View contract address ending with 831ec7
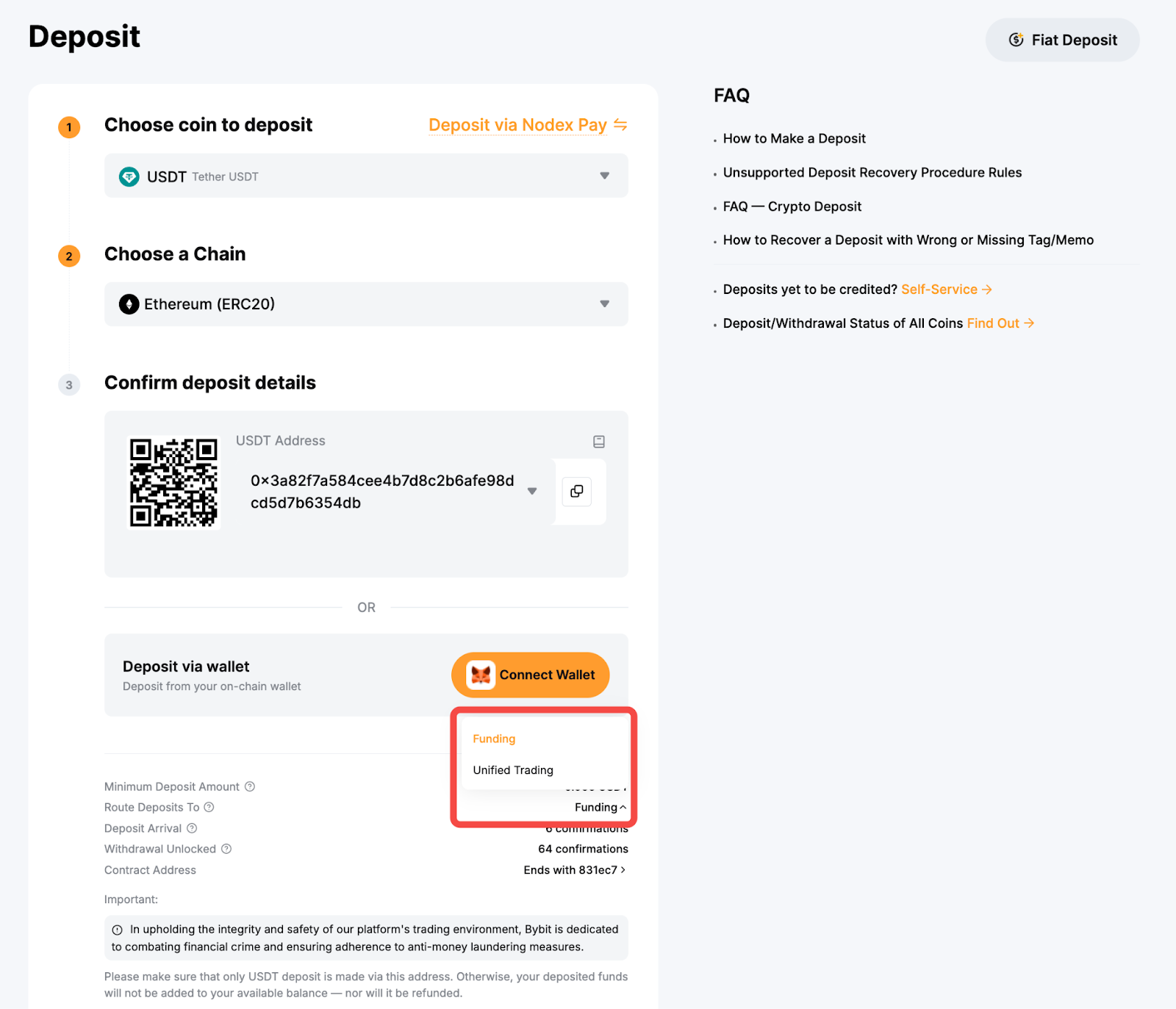1176x1009 pixels. 575,870
